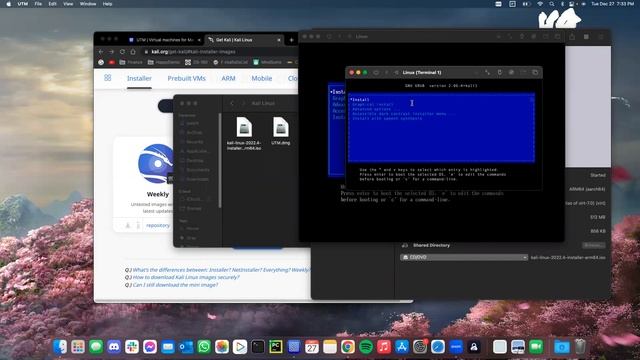Open the UTM app menu
This screenshot has width=640, height=360.
point(23,4)
